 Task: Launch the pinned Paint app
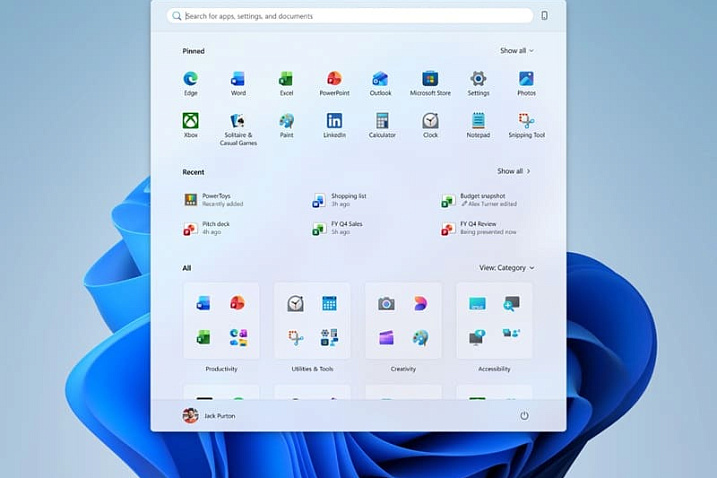(287, 125)
